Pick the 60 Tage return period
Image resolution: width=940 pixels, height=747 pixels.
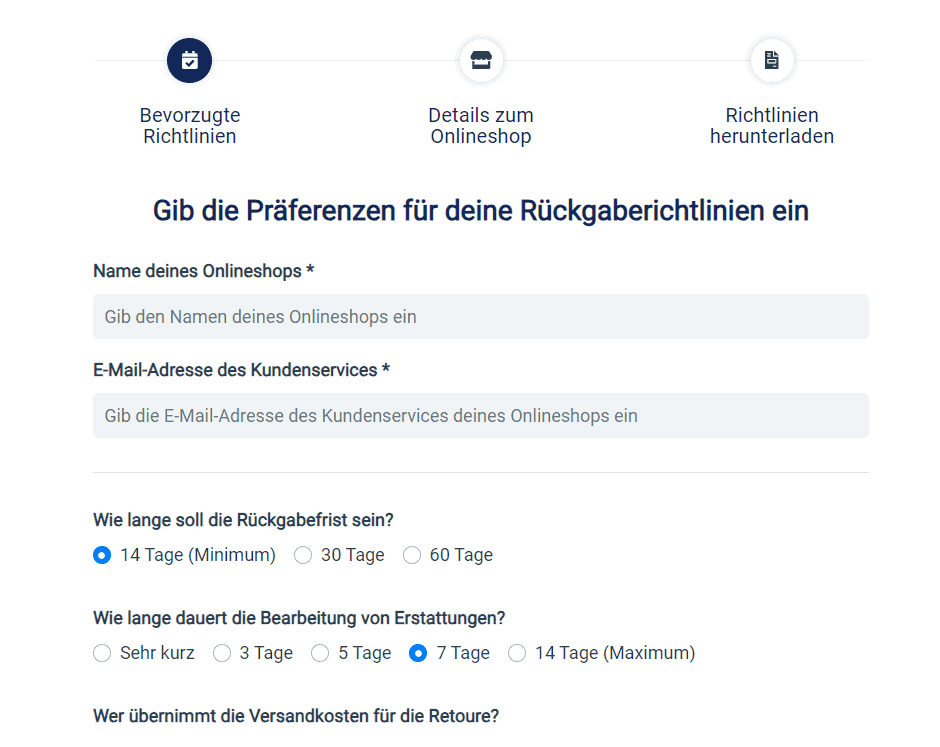[x=412, y=554]
